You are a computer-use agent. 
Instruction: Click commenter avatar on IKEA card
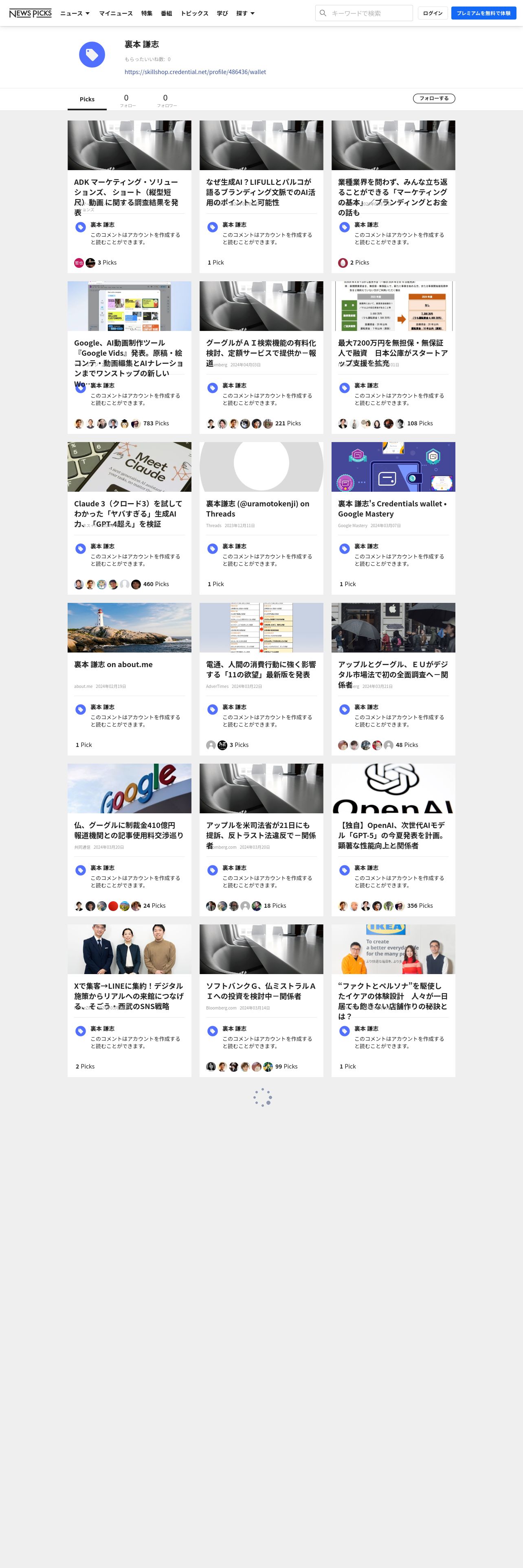[x=344, y=1031]
